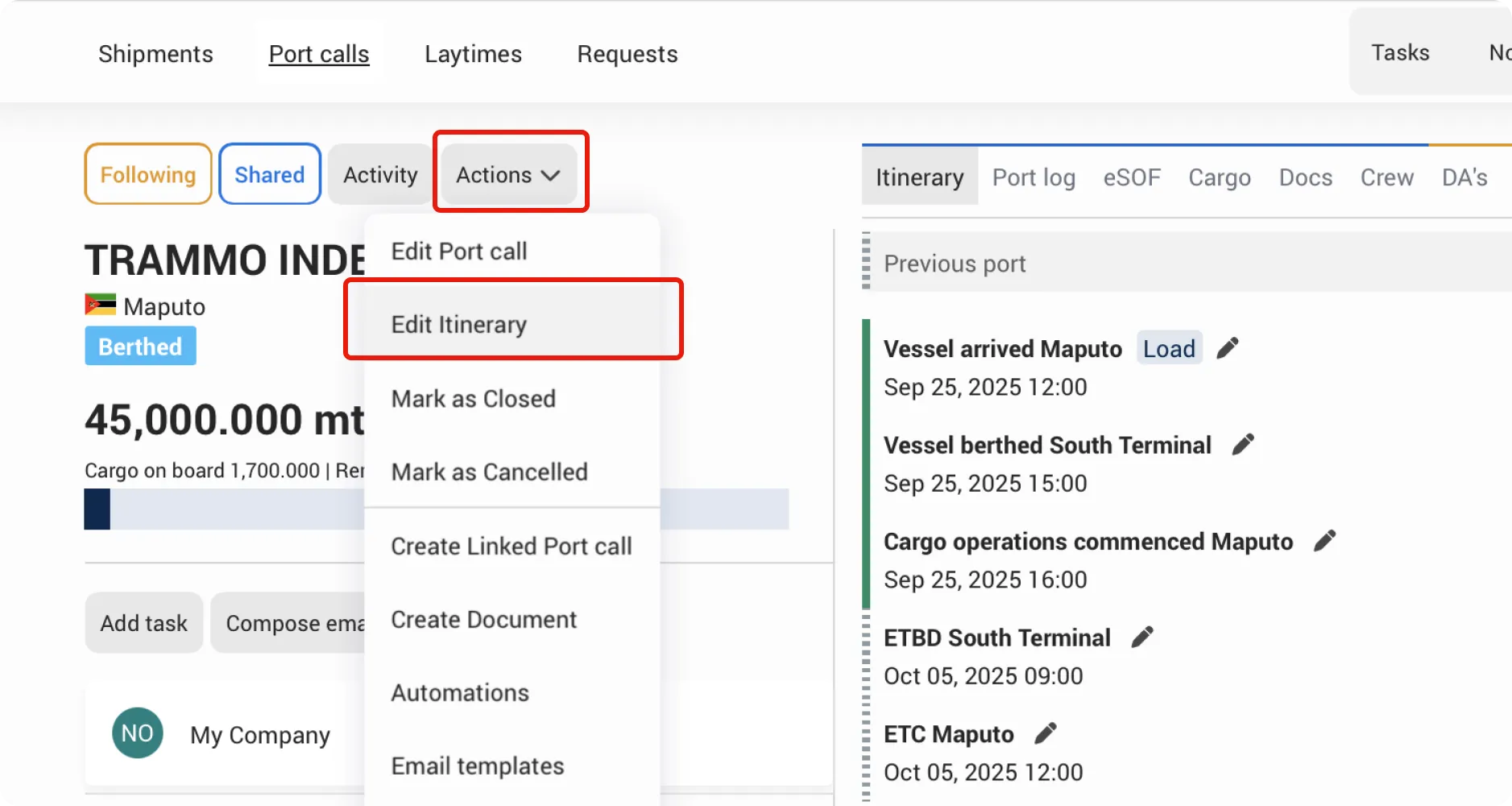1512x806 pixels.
Task: Switch to the eSOF tab
Action: pyautogui.click(x=1132, y=177)
